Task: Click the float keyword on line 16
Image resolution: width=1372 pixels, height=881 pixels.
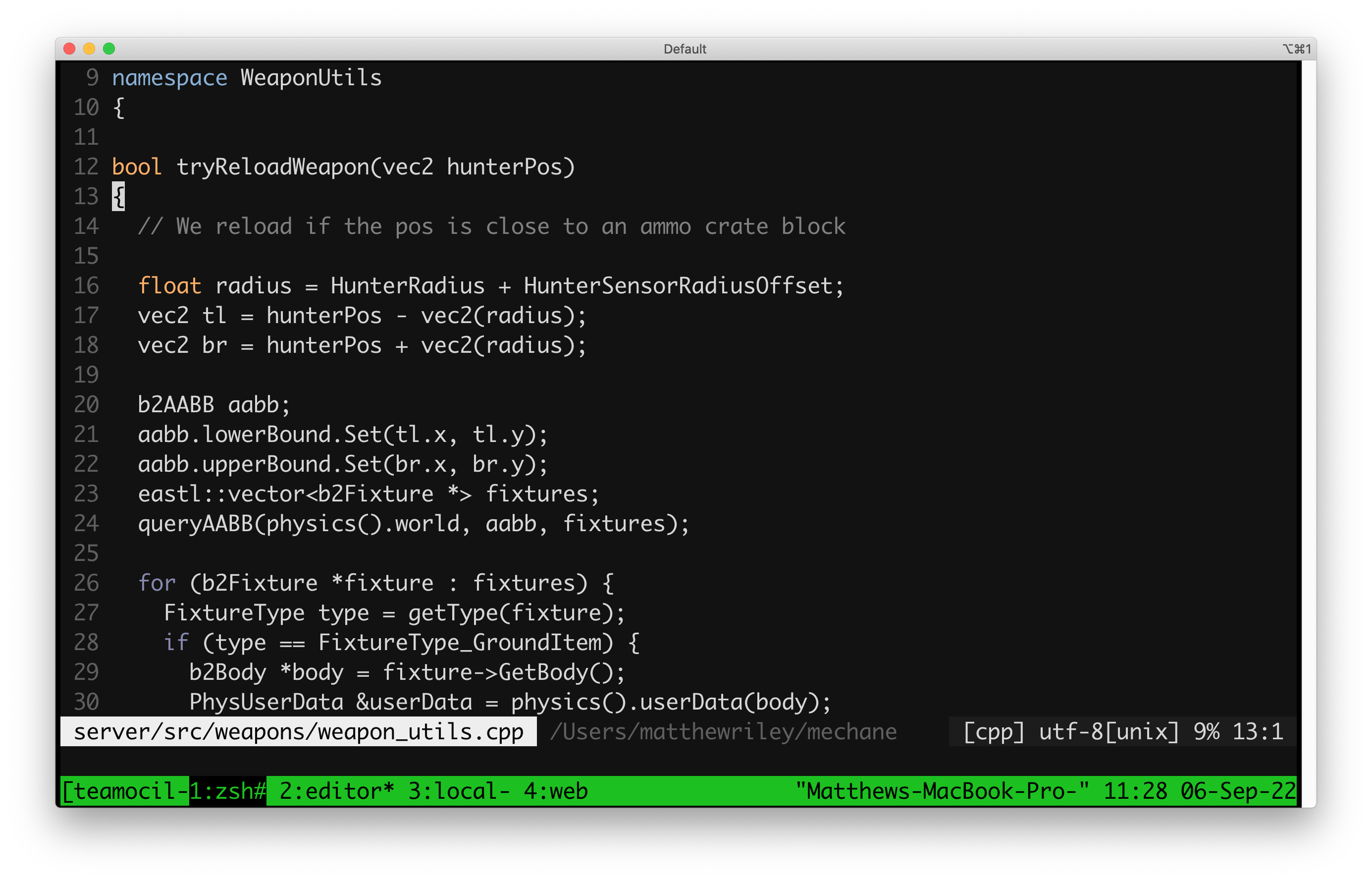Action: (x=169, y=286)
